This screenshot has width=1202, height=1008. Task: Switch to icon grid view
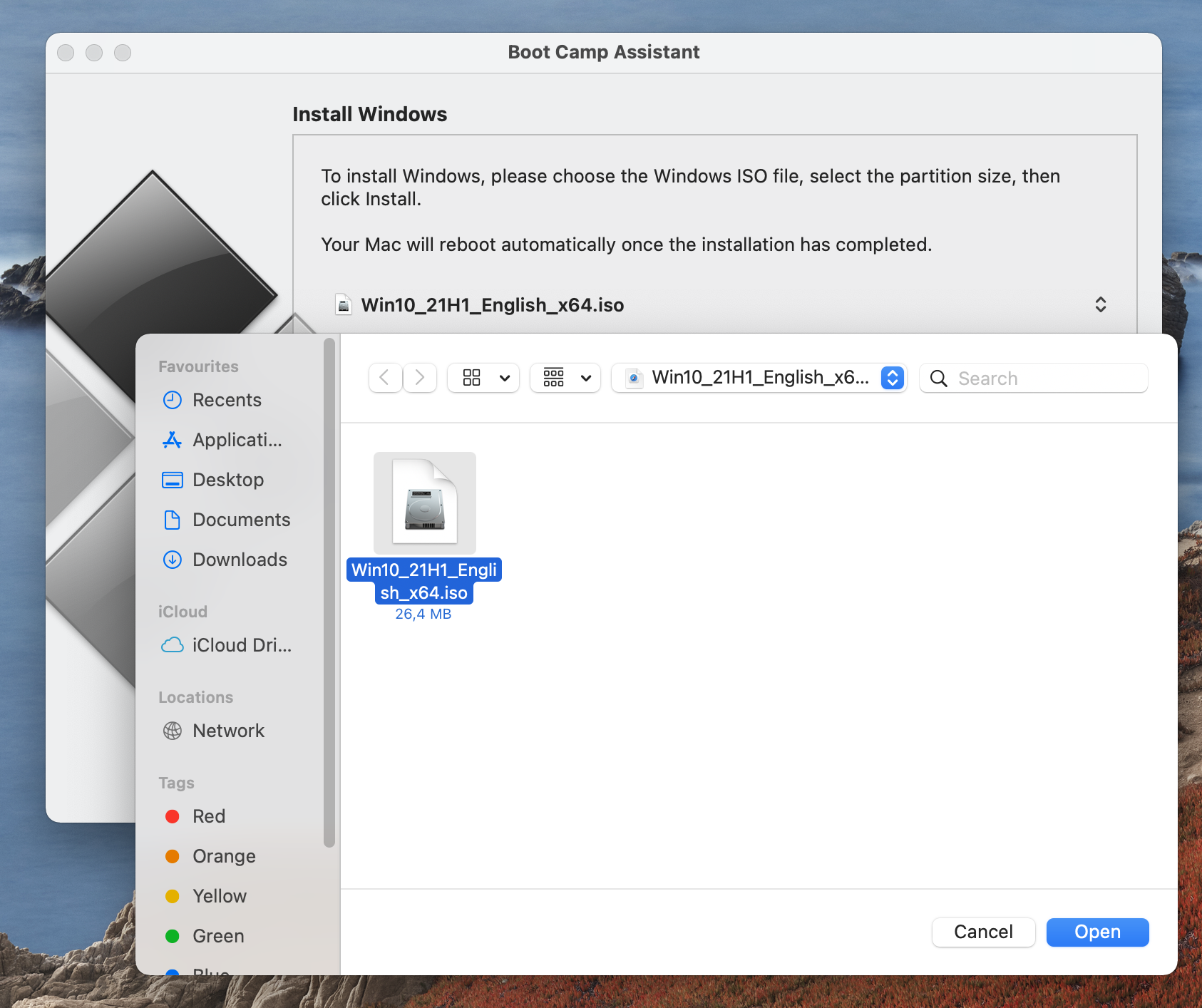pyautogui.click(x=472, y=378)
